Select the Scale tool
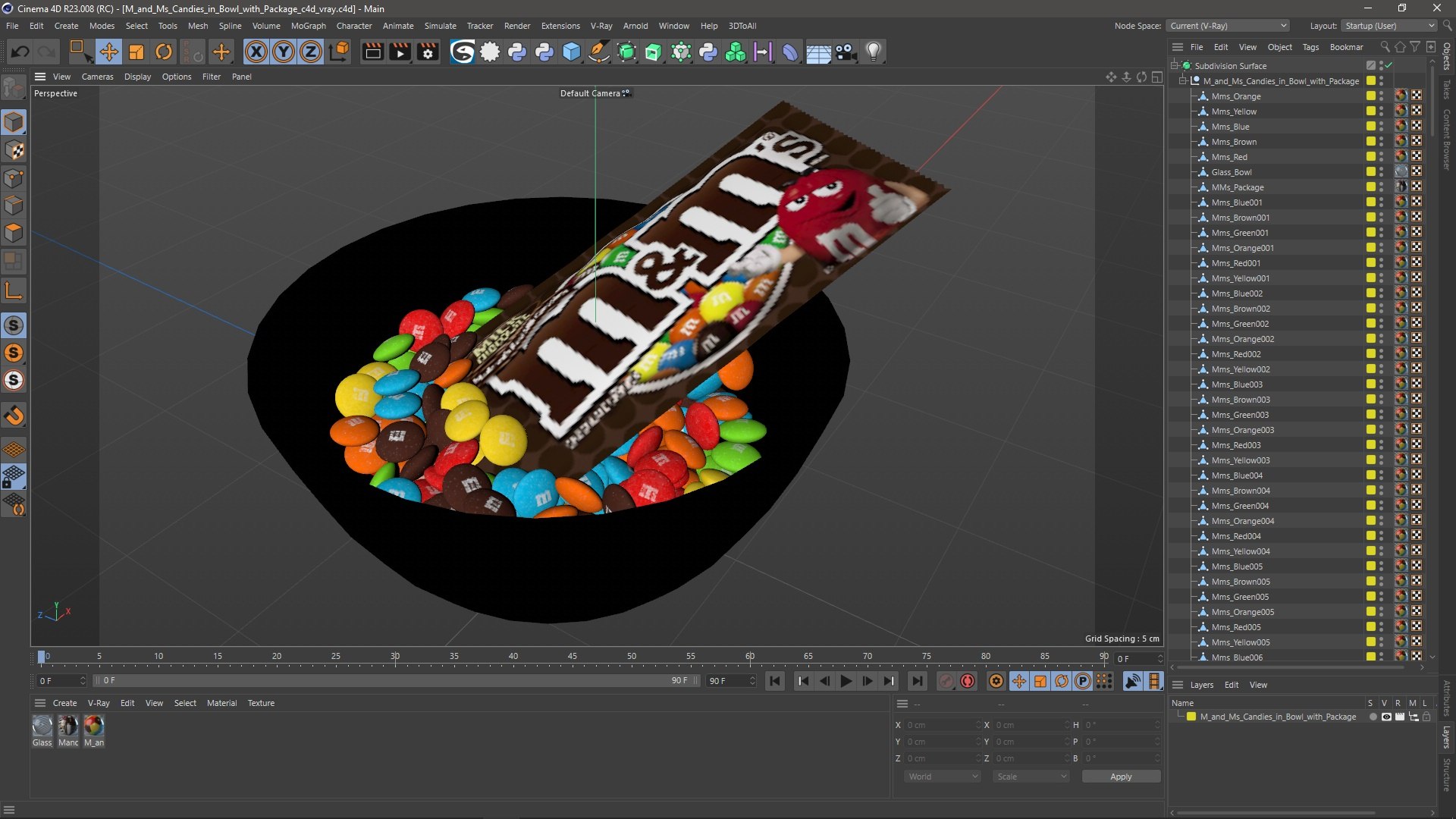 tap(136, 52)
